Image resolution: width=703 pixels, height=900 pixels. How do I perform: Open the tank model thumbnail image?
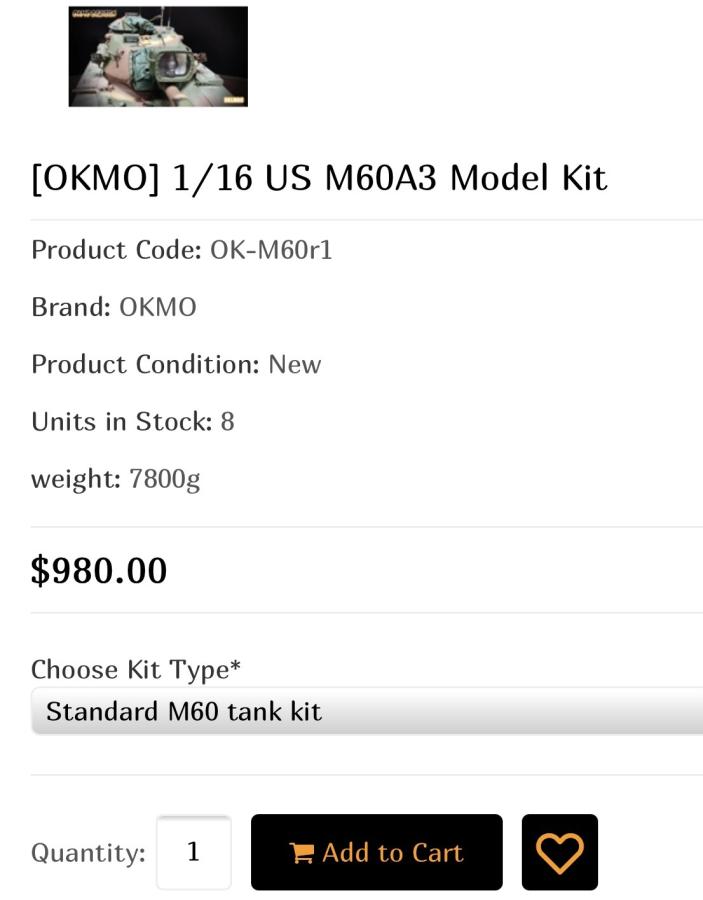pyautogui.click(x=158, y=56)
